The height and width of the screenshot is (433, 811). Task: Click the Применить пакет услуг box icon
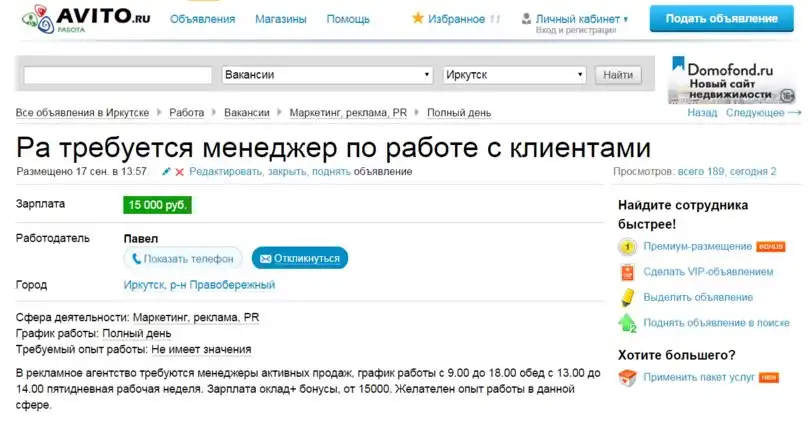point(627,378)
